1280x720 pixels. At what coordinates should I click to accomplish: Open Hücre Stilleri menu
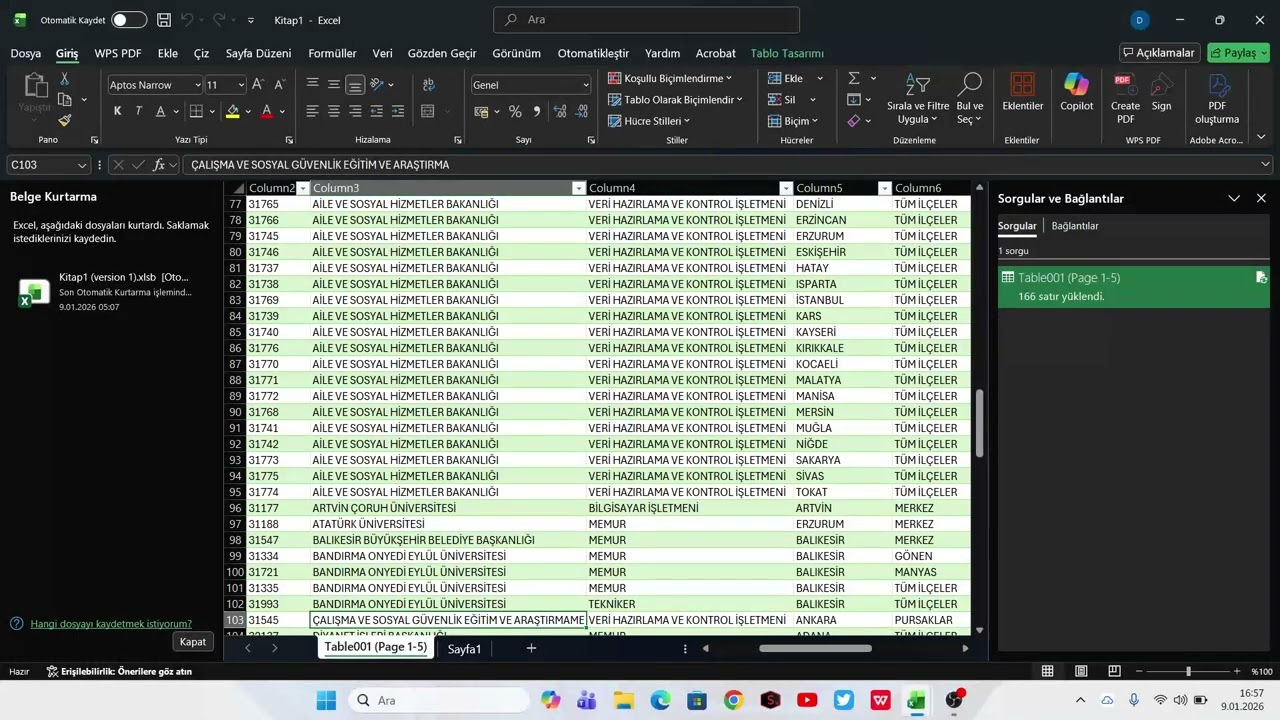click(x=649, y=121)
